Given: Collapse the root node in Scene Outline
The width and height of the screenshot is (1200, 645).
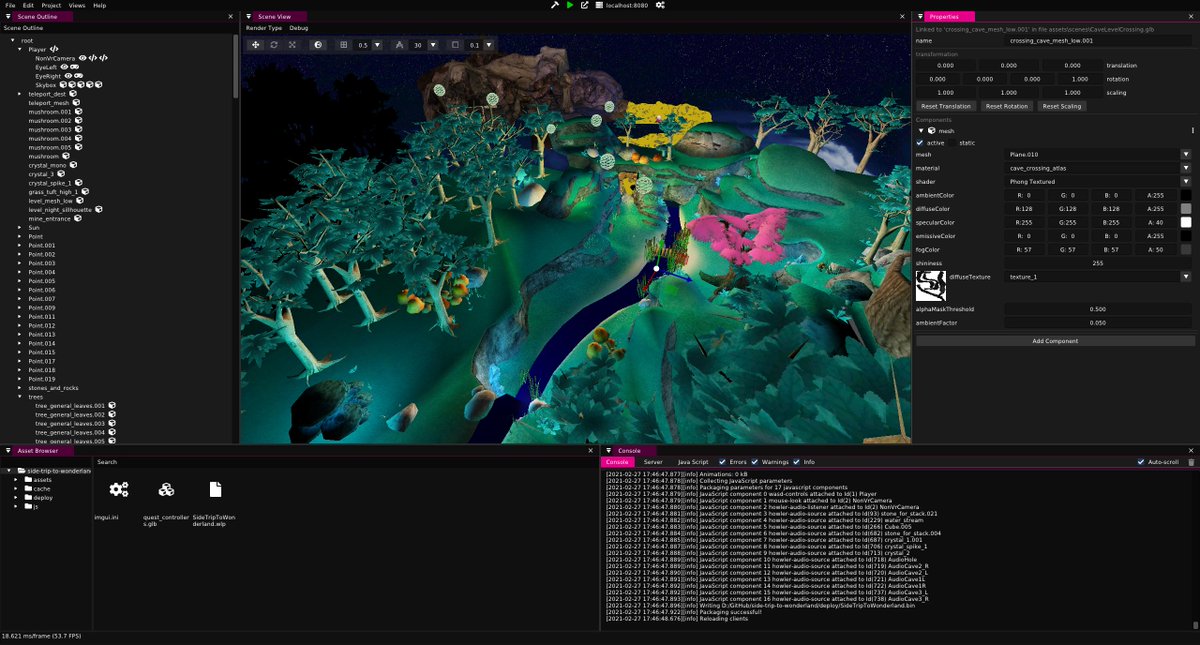Looking at the screenshot, I should click(12, 40).
